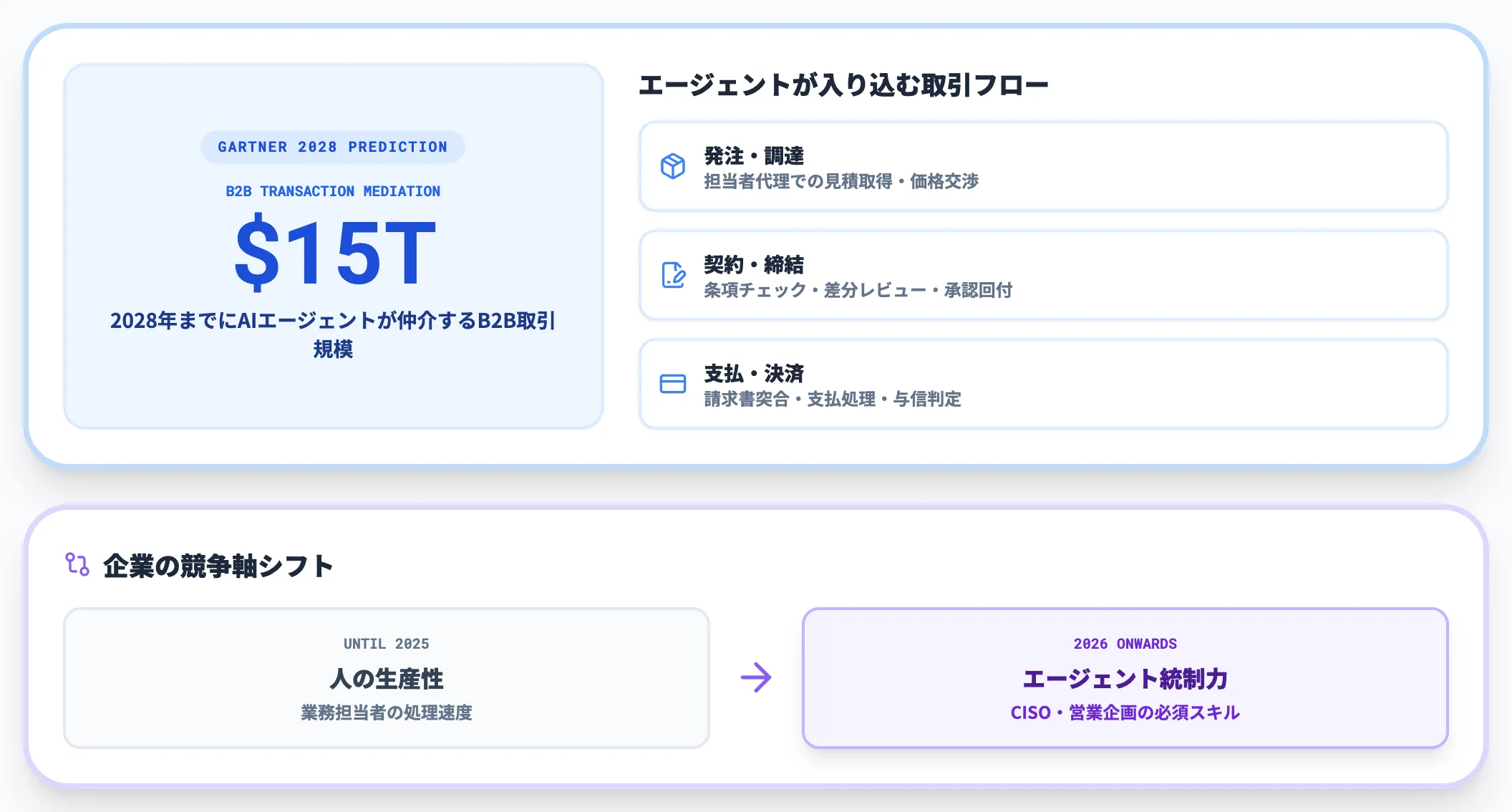
Task: Click the 2028年までにAIエージェント caption text
Action: [x=333, y=334]
